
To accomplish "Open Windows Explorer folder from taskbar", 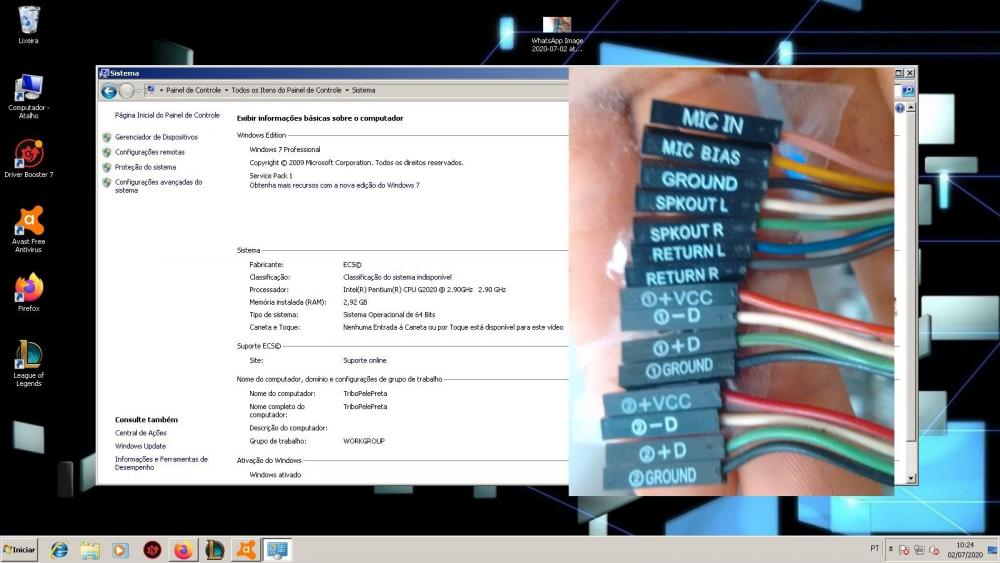I will coord(90,550).
